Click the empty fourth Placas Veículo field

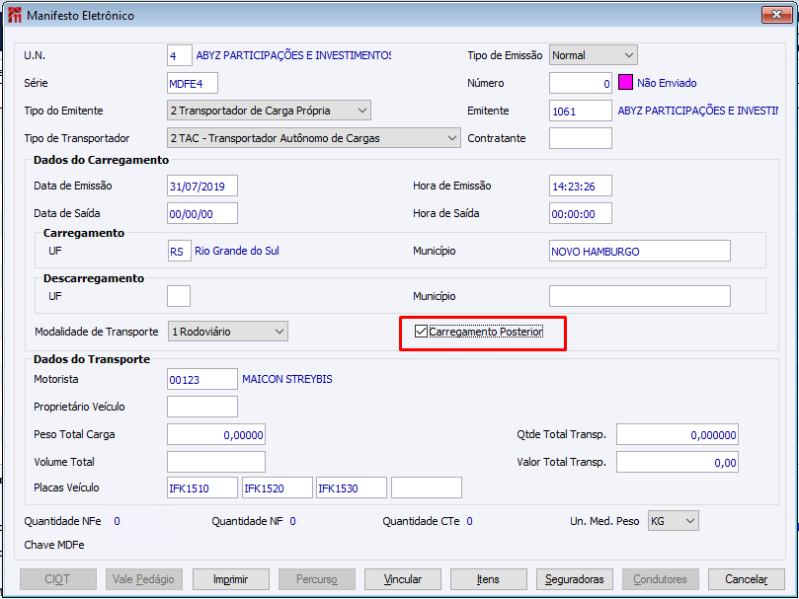(427, 488)
